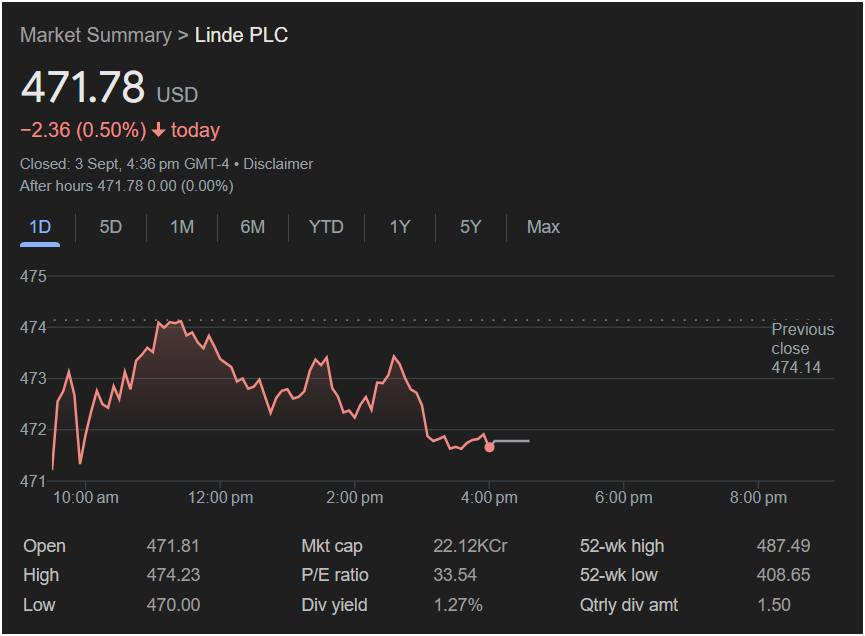
Task: Click the −2.36 (0.50%) change text
Action: click(83, 130)
